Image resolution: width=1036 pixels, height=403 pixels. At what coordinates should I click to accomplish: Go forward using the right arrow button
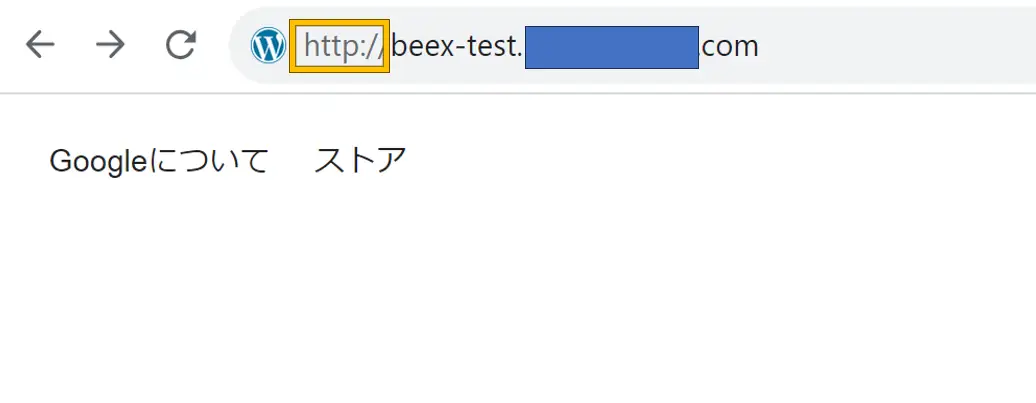(110, 45)
